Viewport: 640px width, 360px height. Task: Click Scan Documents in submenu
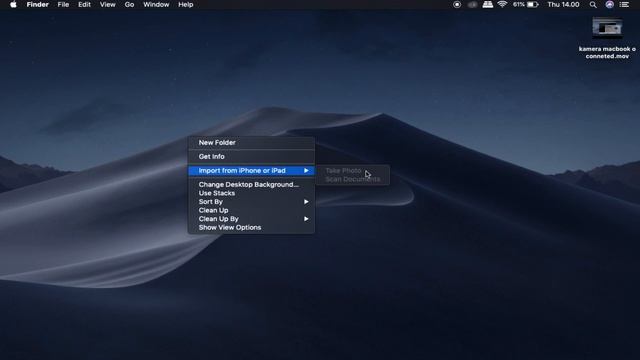click(x=353, y=179)
